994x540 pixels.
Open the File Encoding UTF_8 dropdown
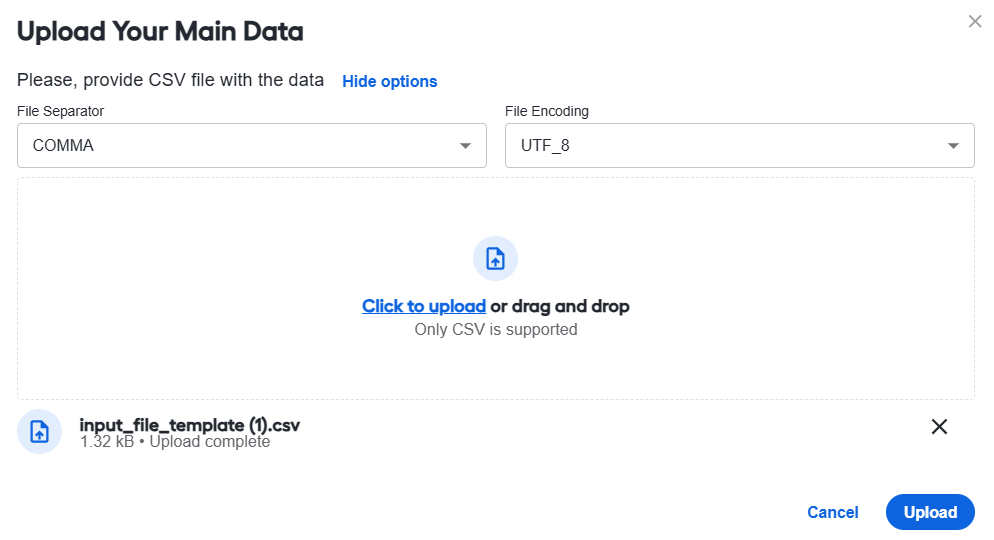(740, 146)
